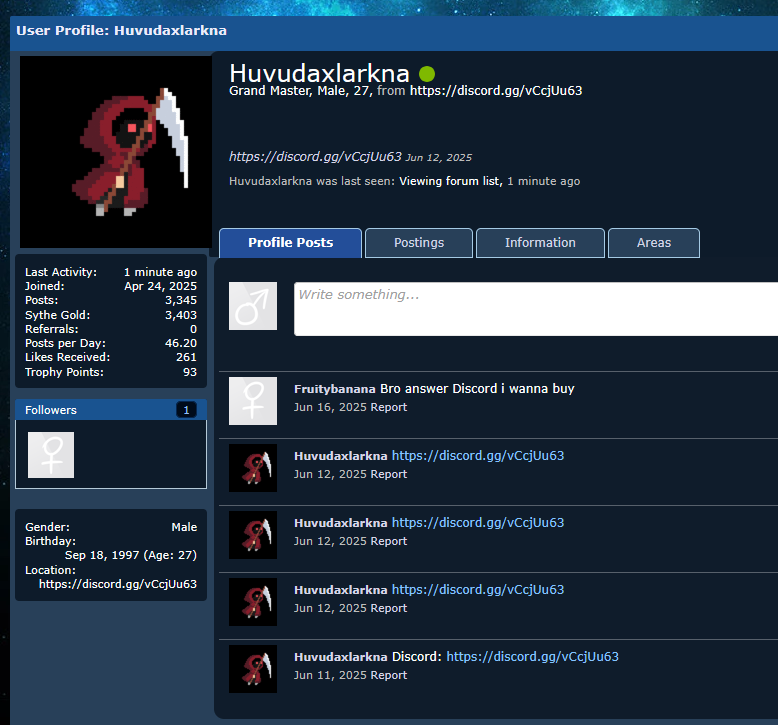
Task: Open 'Viewing forum list' last seen link
Action: (x=451, y=181)
